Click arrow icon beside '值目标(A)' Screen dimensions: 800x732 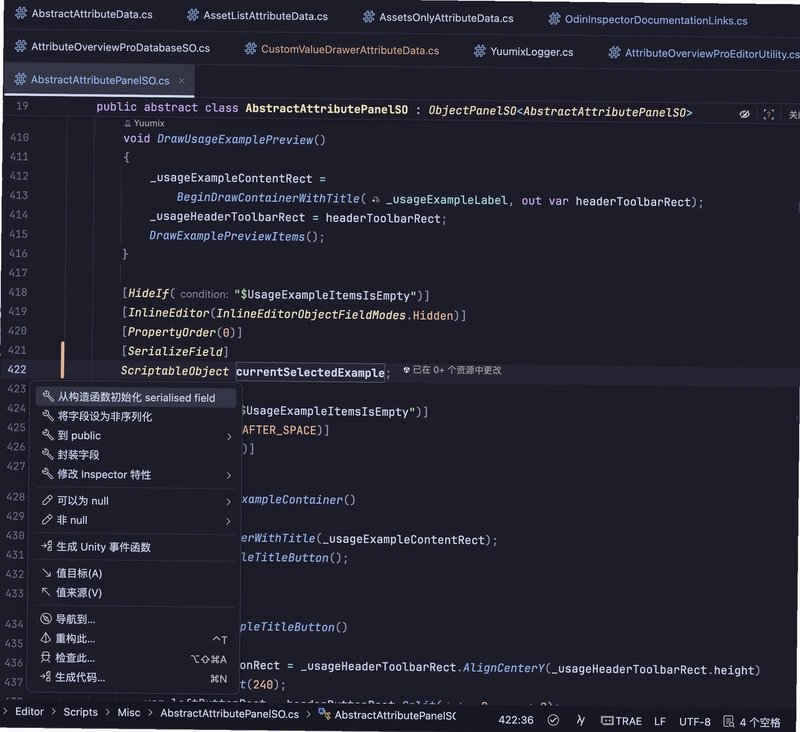point(46,573)
